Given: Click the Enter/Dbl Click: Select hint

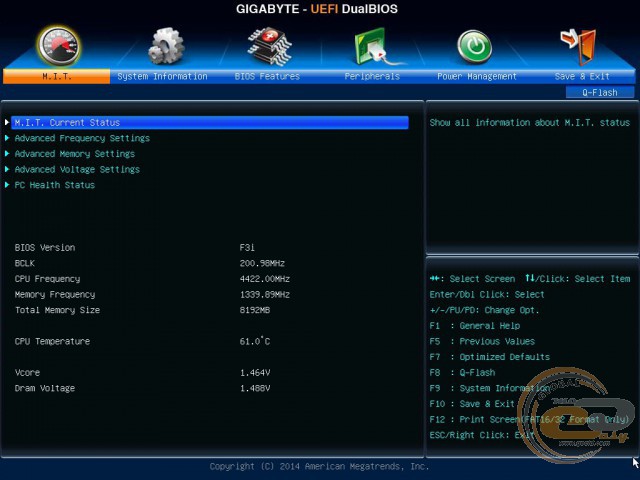Looking at the screenshot, I should (x=487, y=294).
